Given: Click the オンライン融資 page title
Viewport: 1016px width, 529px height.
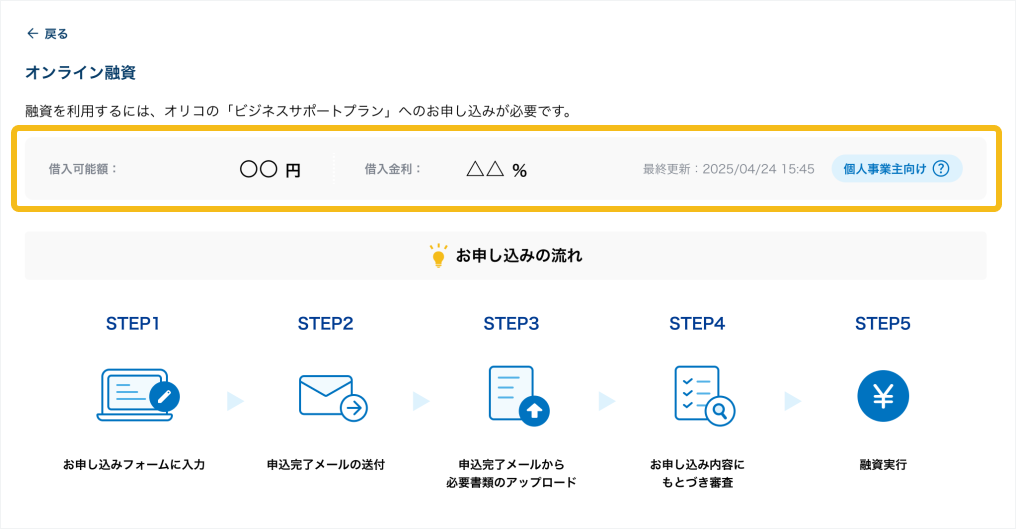Looking at the screenshot, I should [80, 72].
